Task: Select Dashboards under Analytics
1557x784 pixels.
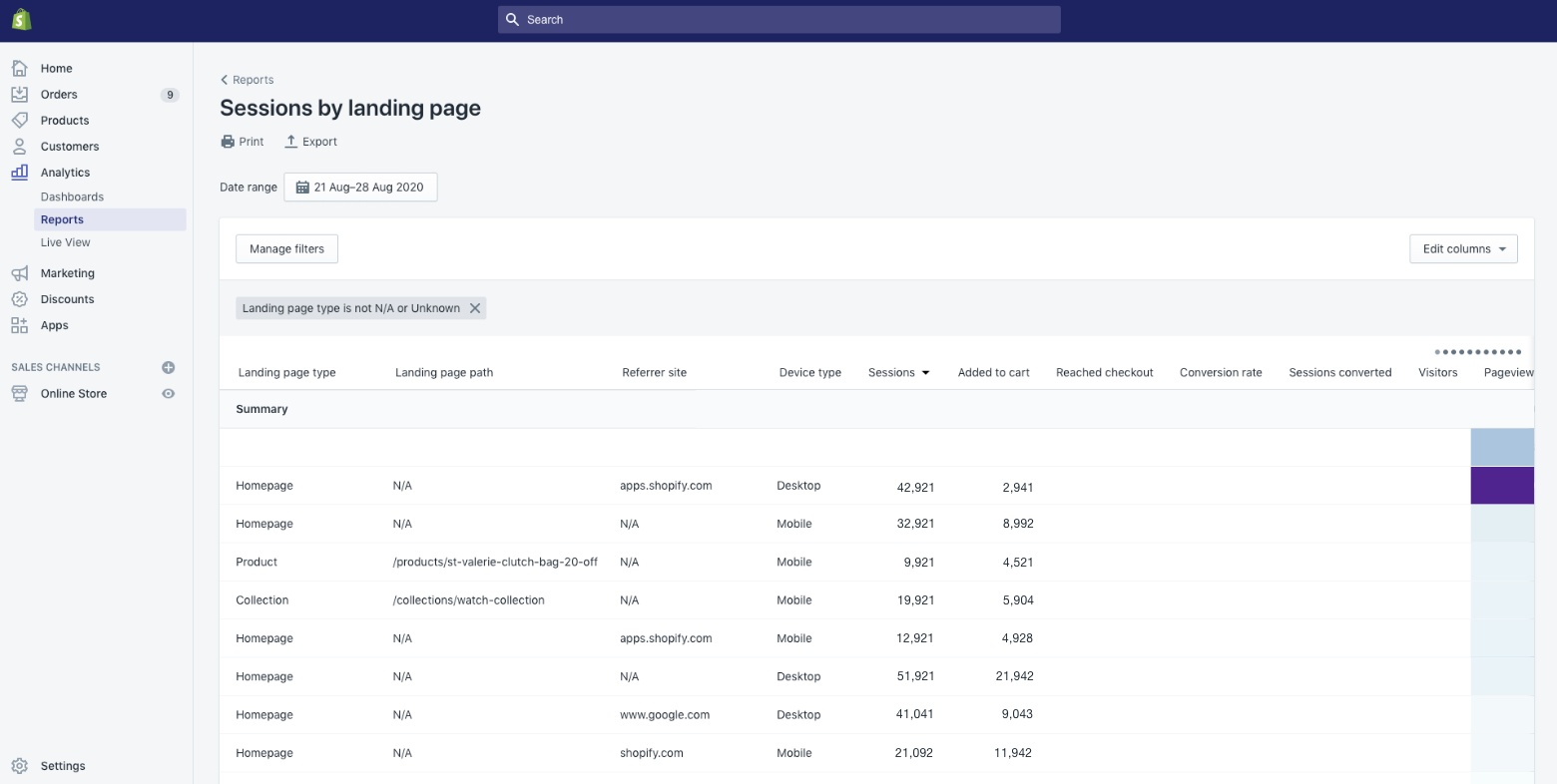Action: coord(72,197)
